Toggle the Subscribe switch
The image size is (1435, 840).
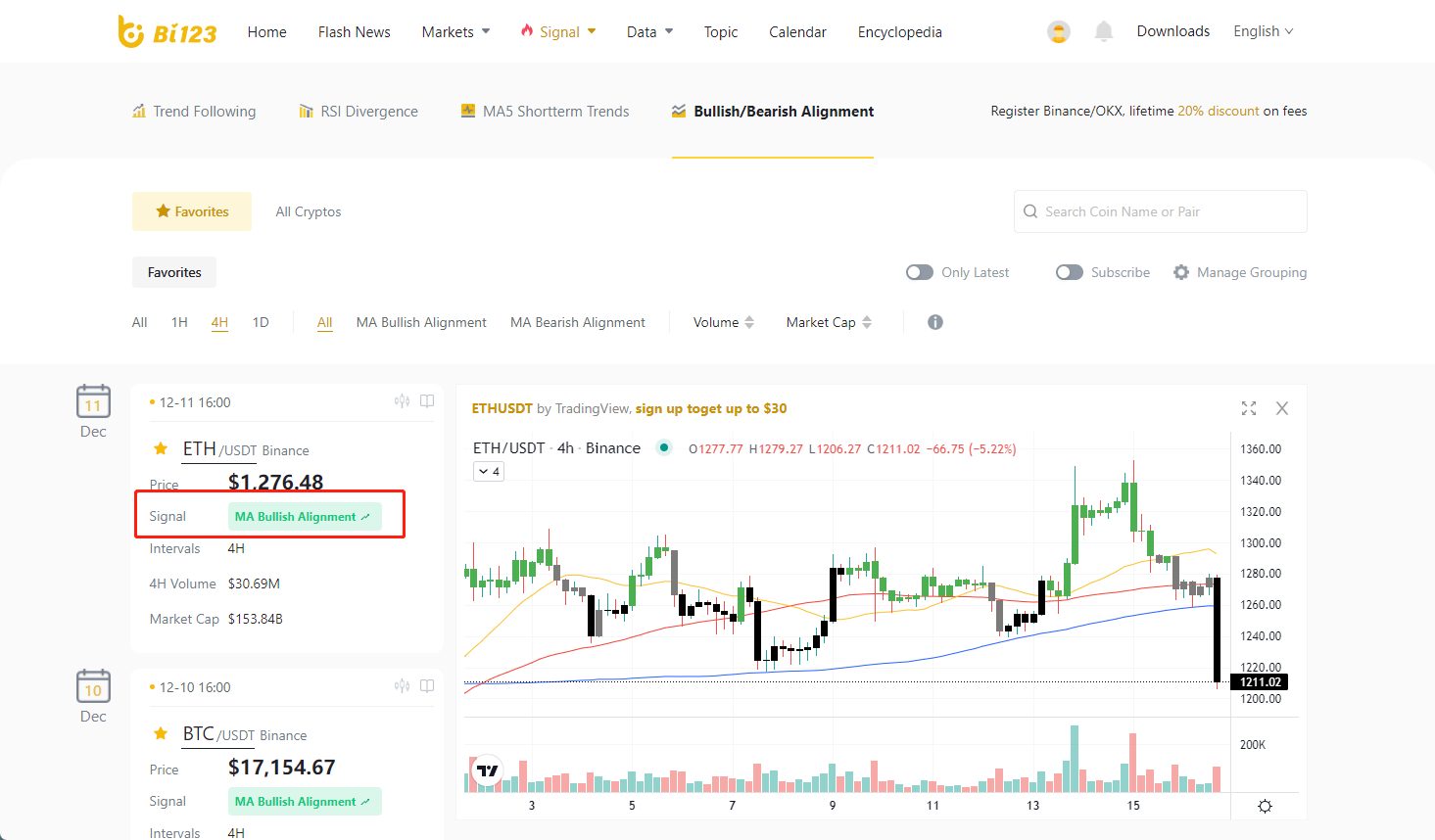pyautogui.click(x=1070, y=272)
